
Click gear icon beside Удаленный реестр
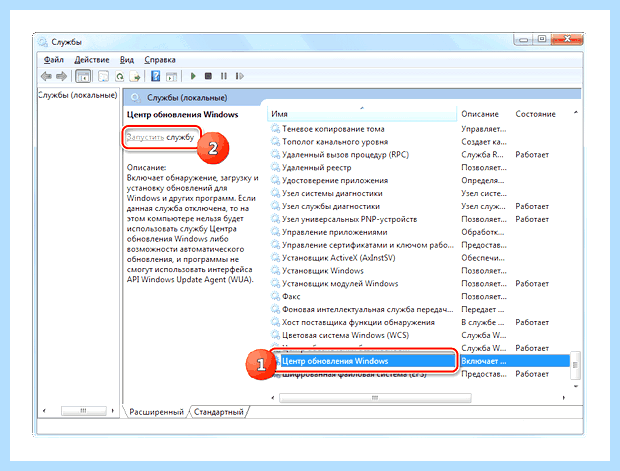(275, 167)
